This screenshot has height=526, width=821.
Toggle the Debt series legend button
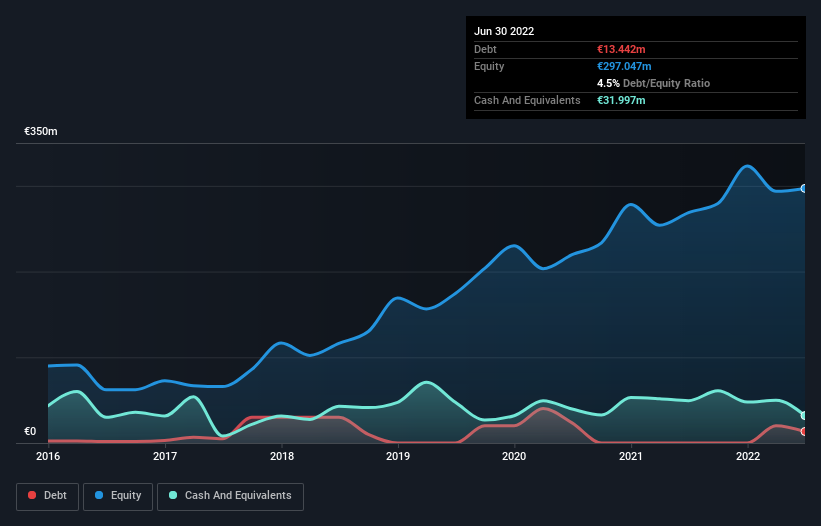coord(48,496)
